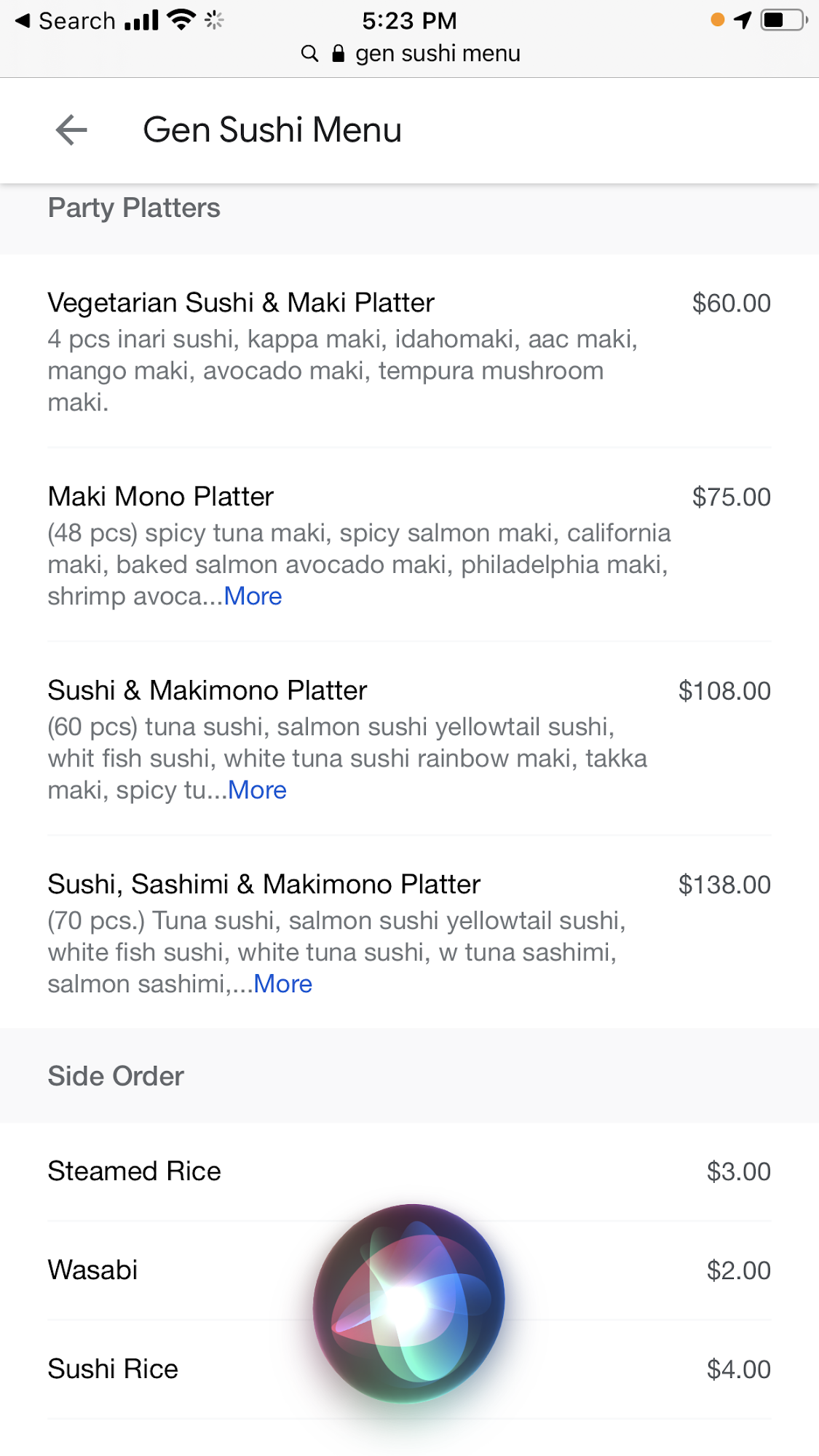
Task: Tap the Wi-Fi status icon
Action: 181,20
